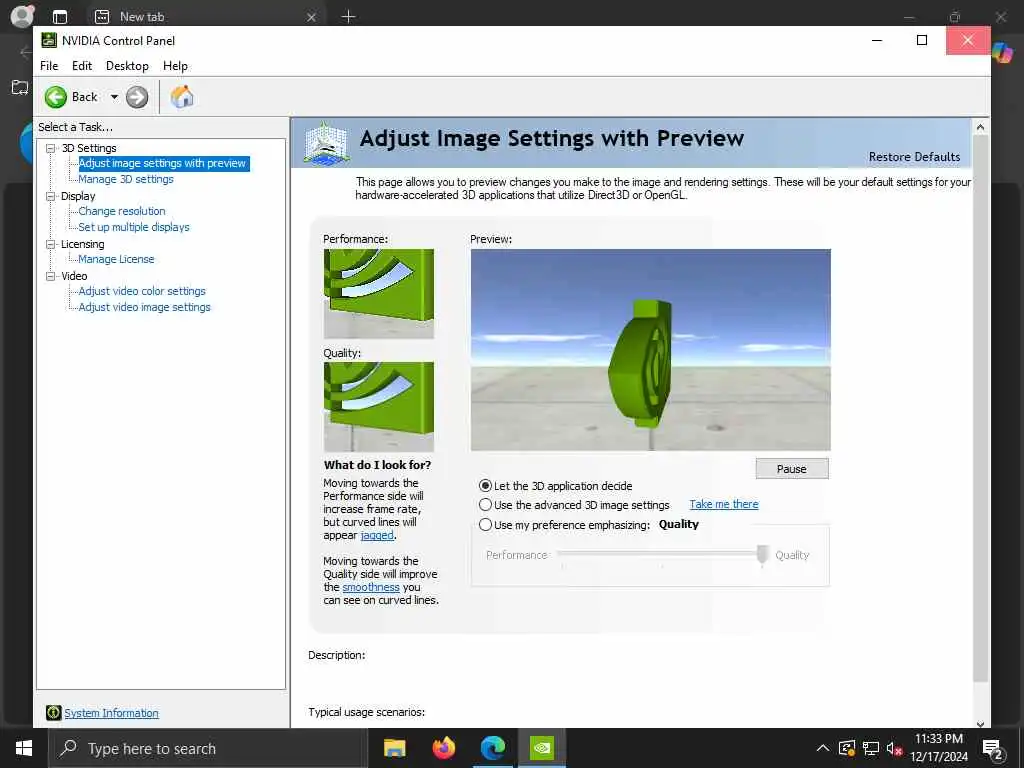The width and height of the screenshot is (1024, 768).
Task: Click the Performance sample thumbnail
Action: [x=379, y=294]
